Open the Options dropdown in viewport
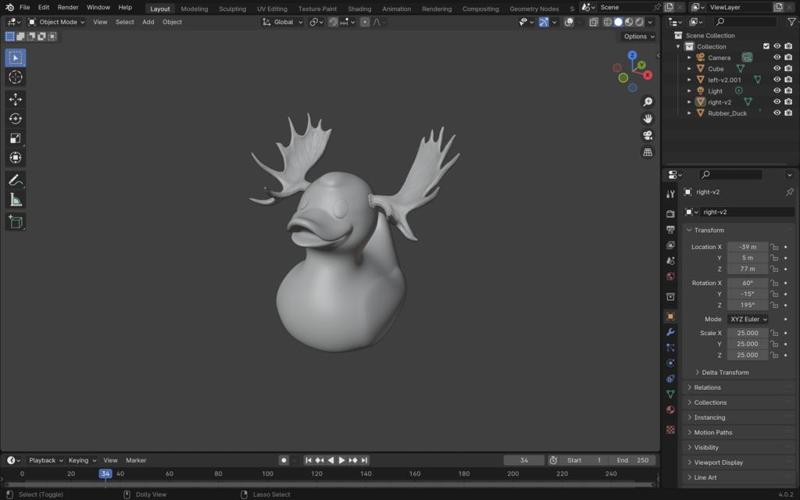This screenshot has width=800, height=500. click(x=639, y=36)
